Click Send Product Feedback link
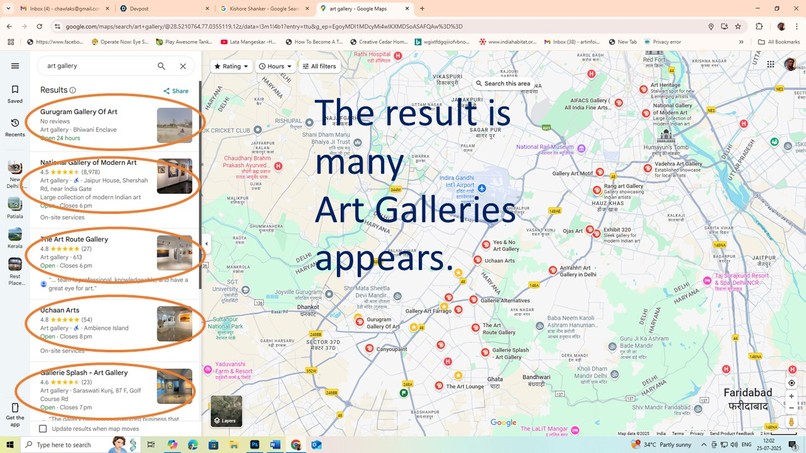Screen dimensions: 806x453 tap(731, 433)
